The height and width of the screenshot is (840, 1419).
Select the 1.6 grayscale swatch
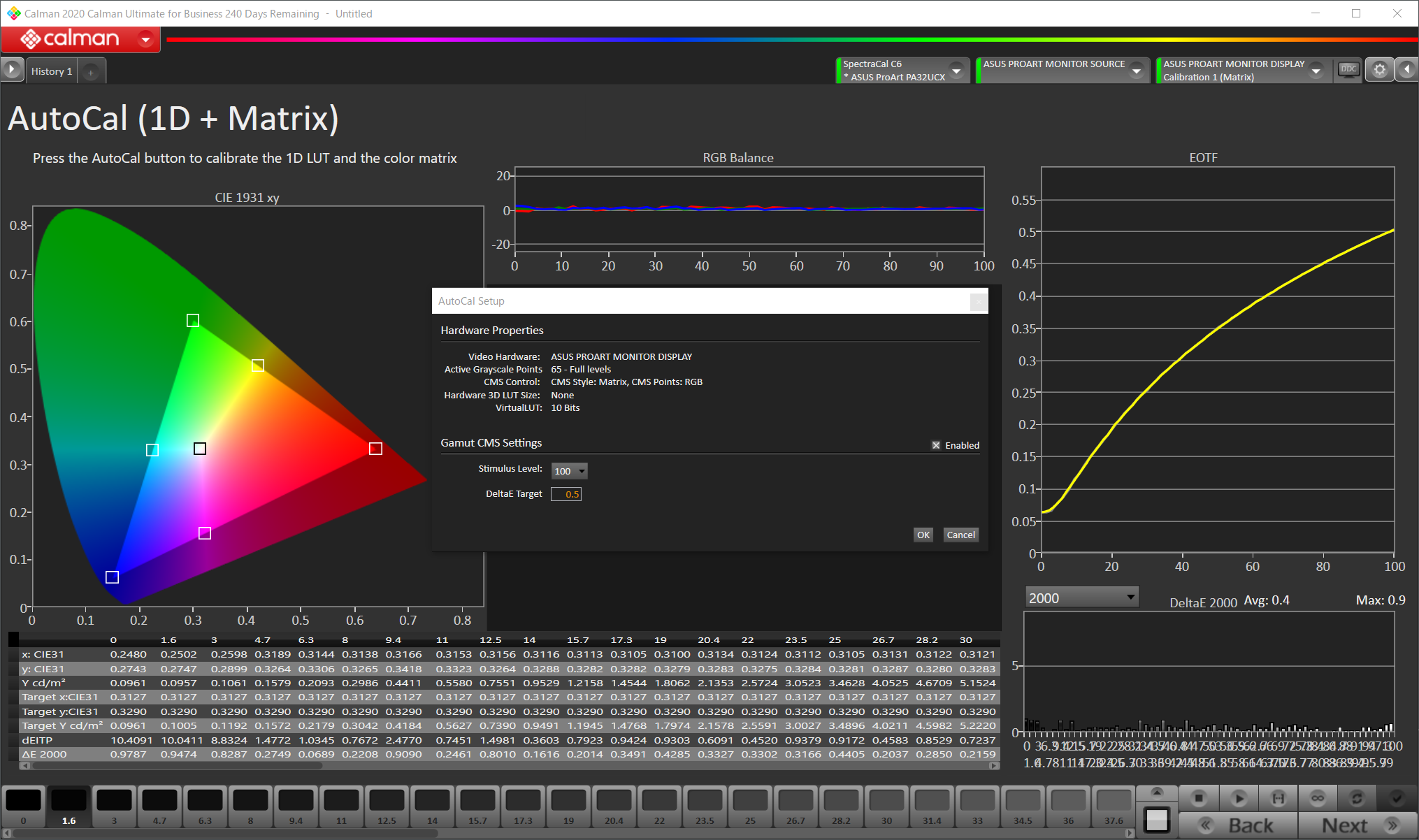click(x=69, y=807)
